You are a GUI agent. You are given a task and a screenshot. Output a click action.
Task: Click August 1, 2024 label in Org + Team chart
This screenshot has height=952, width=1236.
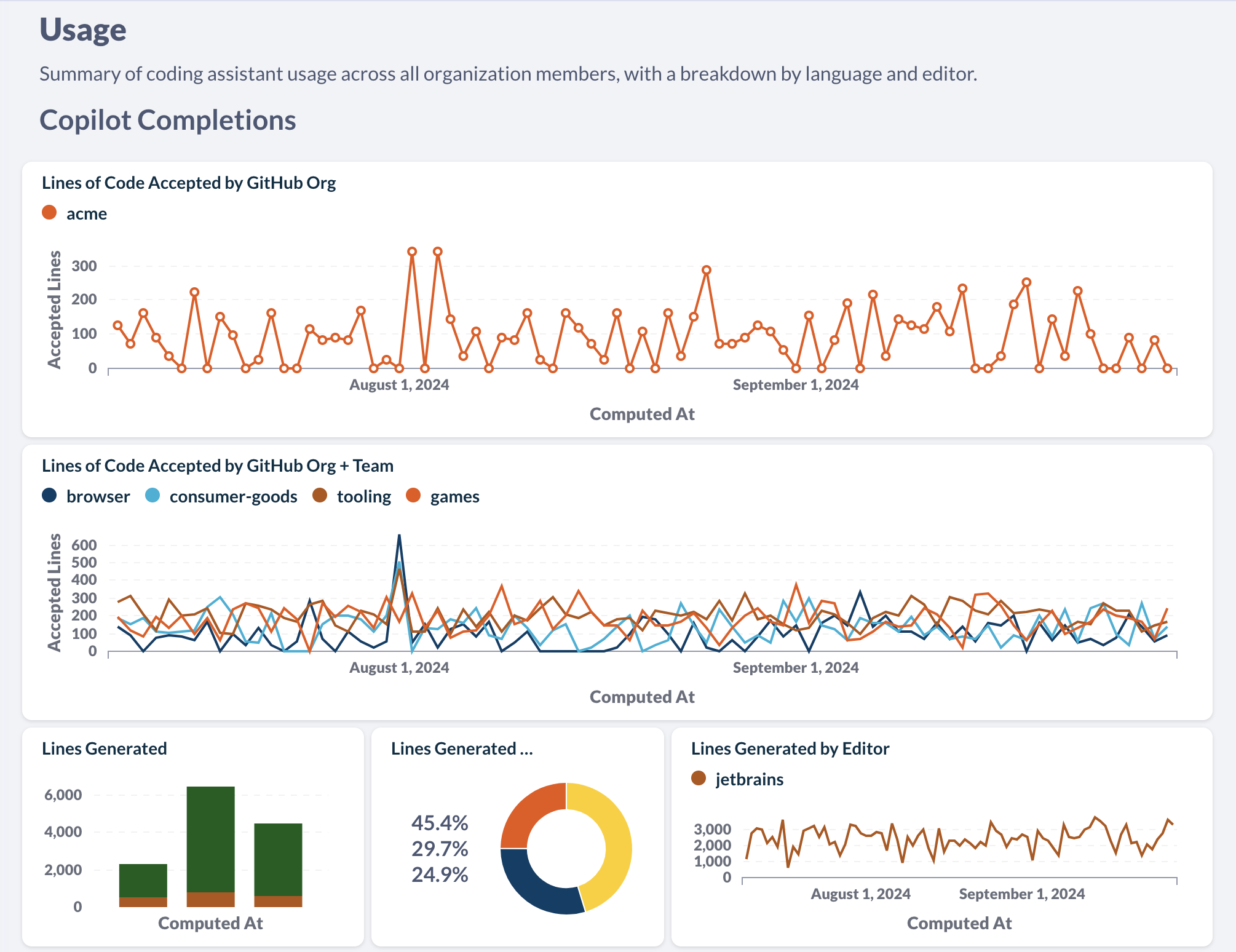click(399, 668)
